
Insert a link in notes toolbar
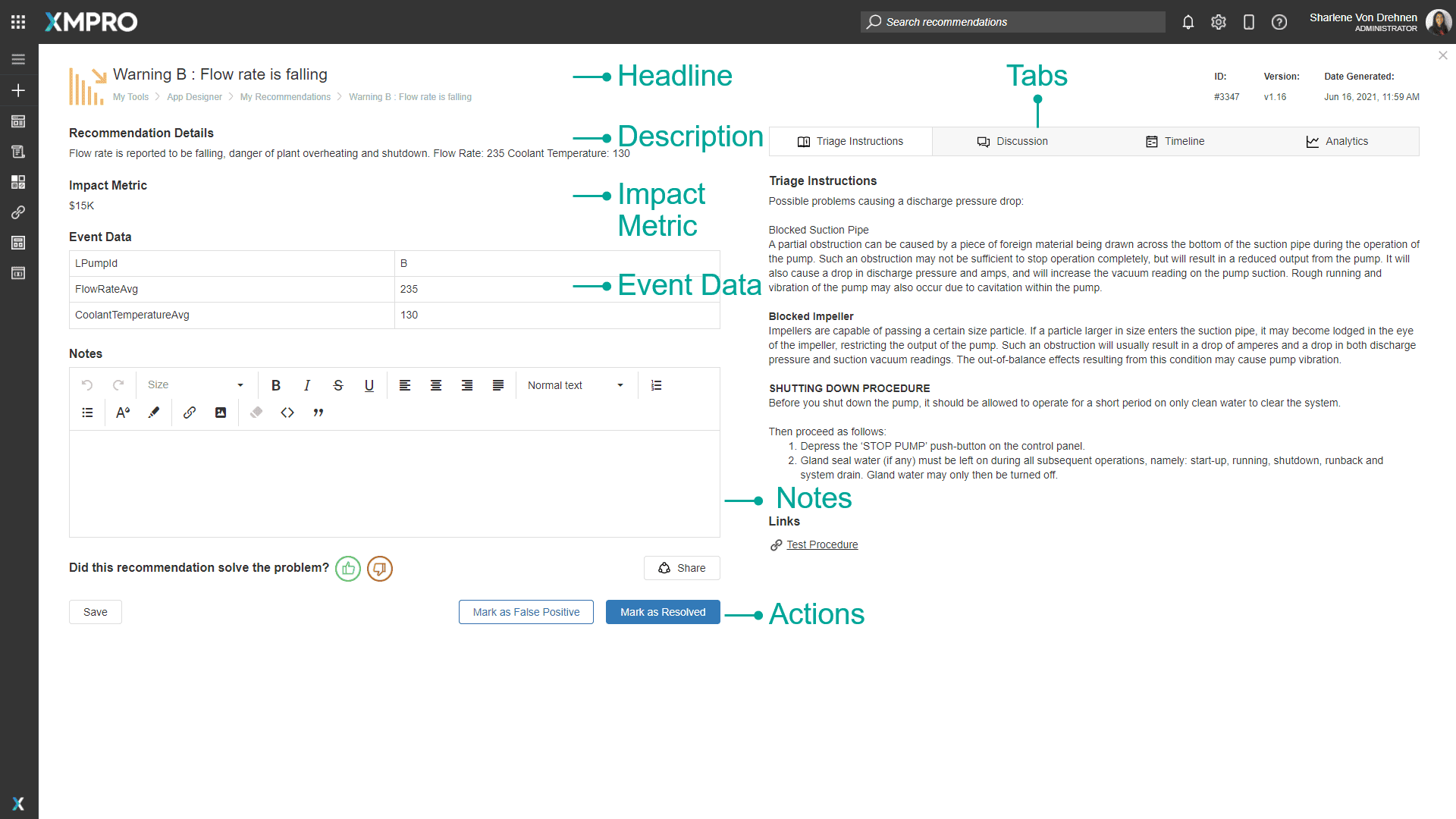point(190,413)
